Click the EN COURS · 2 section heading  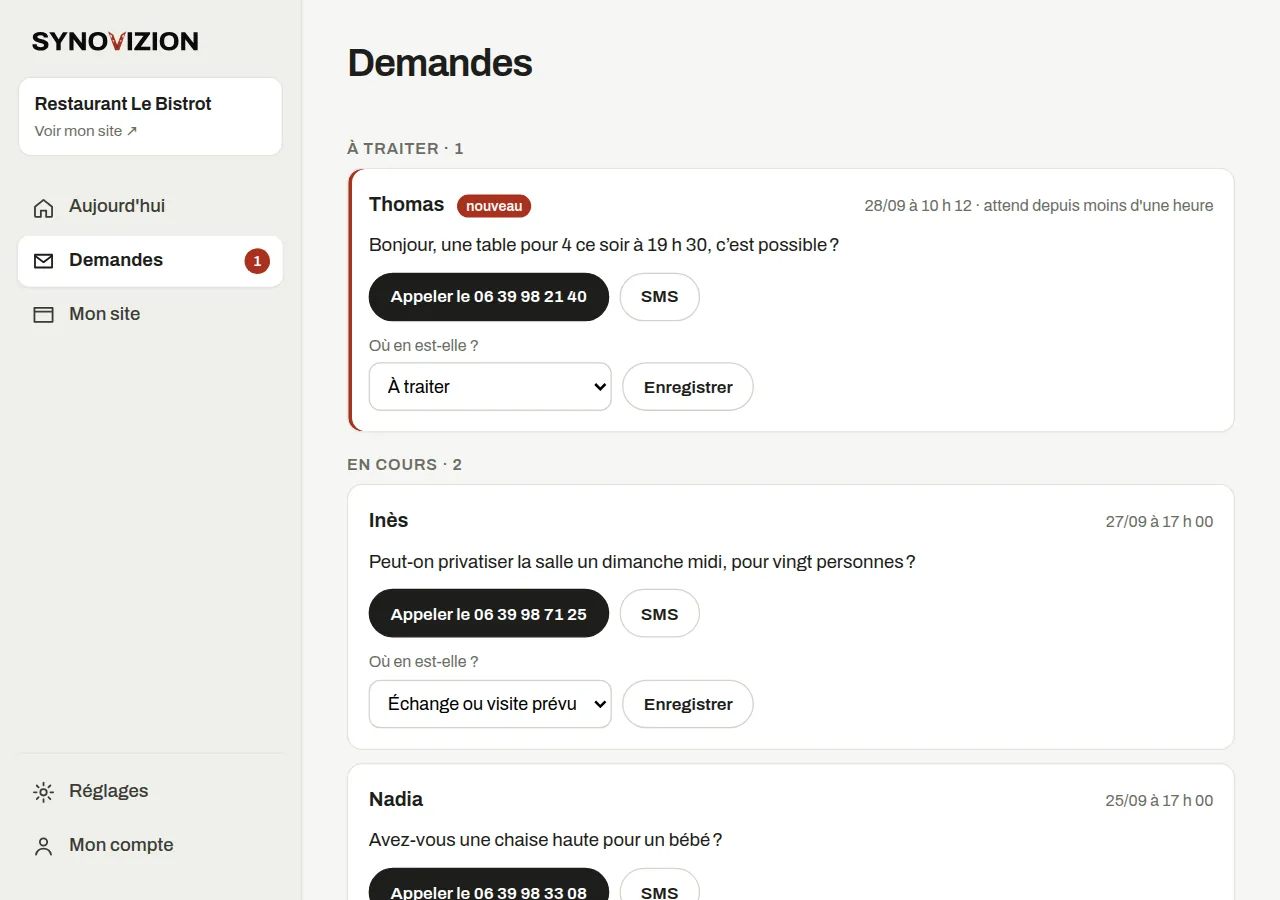[404, 465]
